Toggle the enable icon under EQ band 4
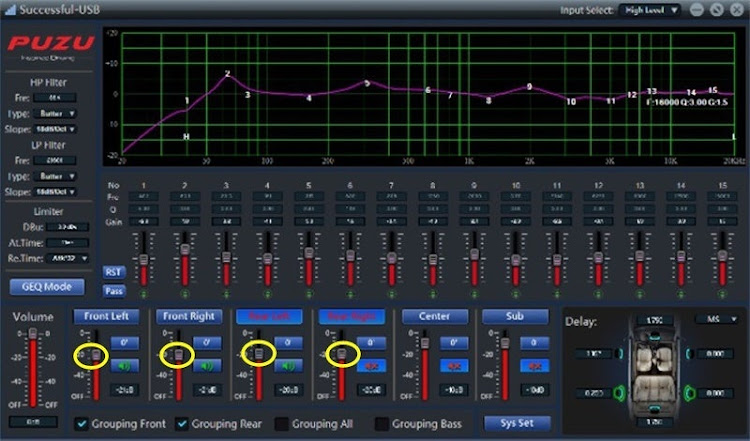Image resolution: width=750 pixels, height=441 pixels. click(x=267, y=294)
